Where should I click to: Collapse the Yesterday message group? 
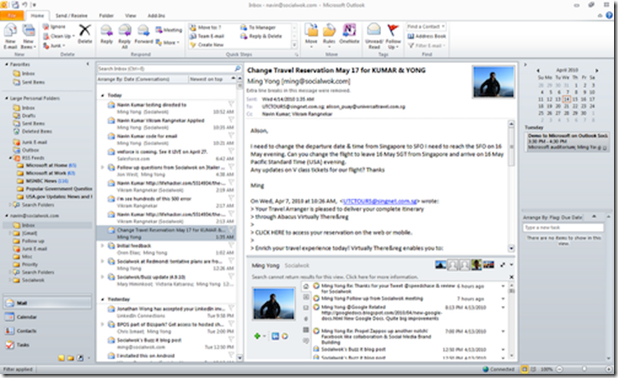tap(102, 299)
